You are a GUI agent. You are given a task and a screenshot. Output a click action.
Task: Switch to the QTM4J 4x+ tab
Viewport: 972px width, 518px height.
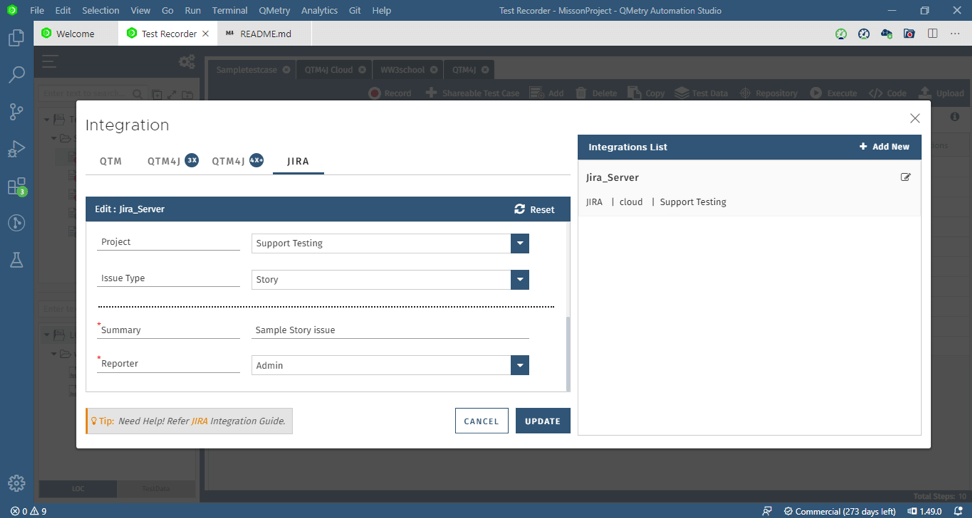pos(237,161)
